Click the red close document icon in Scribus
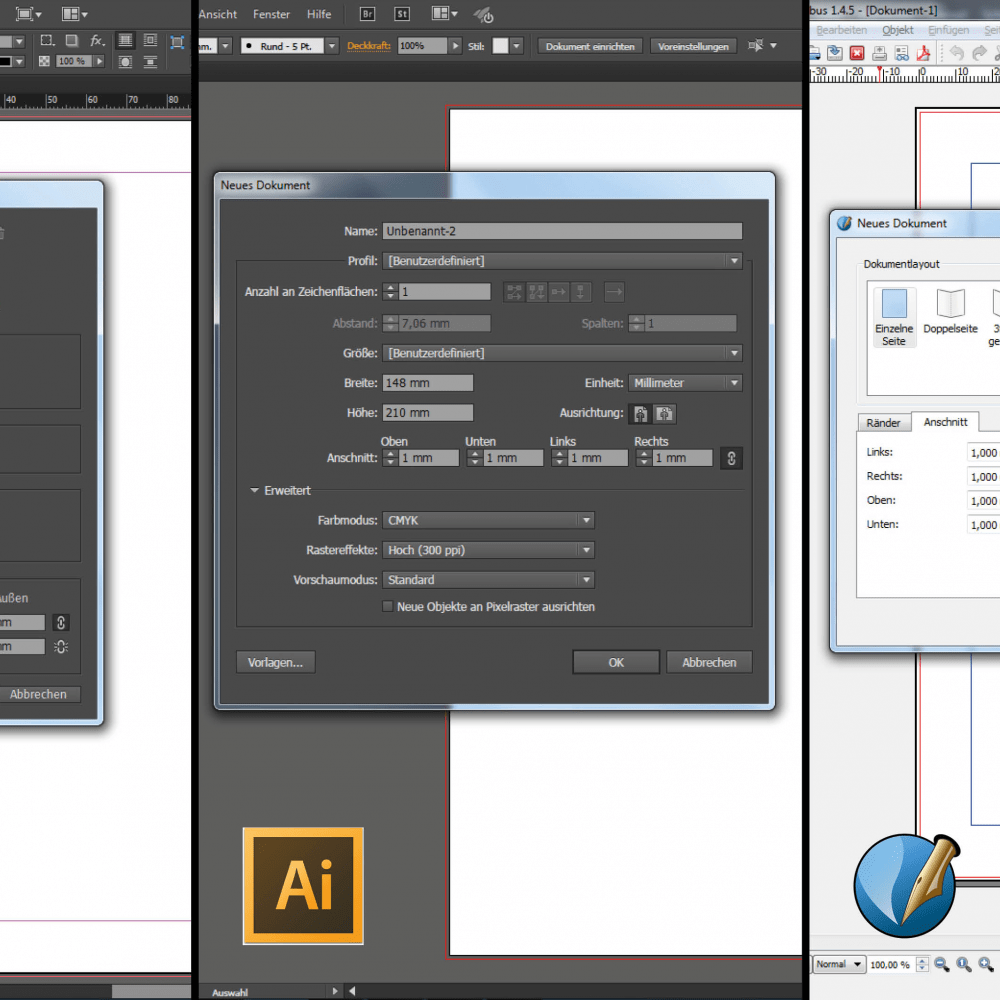The width and height of the screenshot is (1000, 1000). point(856,53)
